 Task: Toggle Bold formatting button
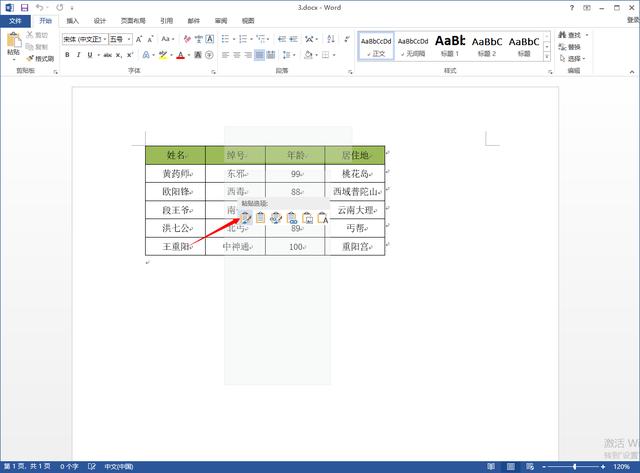tap(66, 55)
